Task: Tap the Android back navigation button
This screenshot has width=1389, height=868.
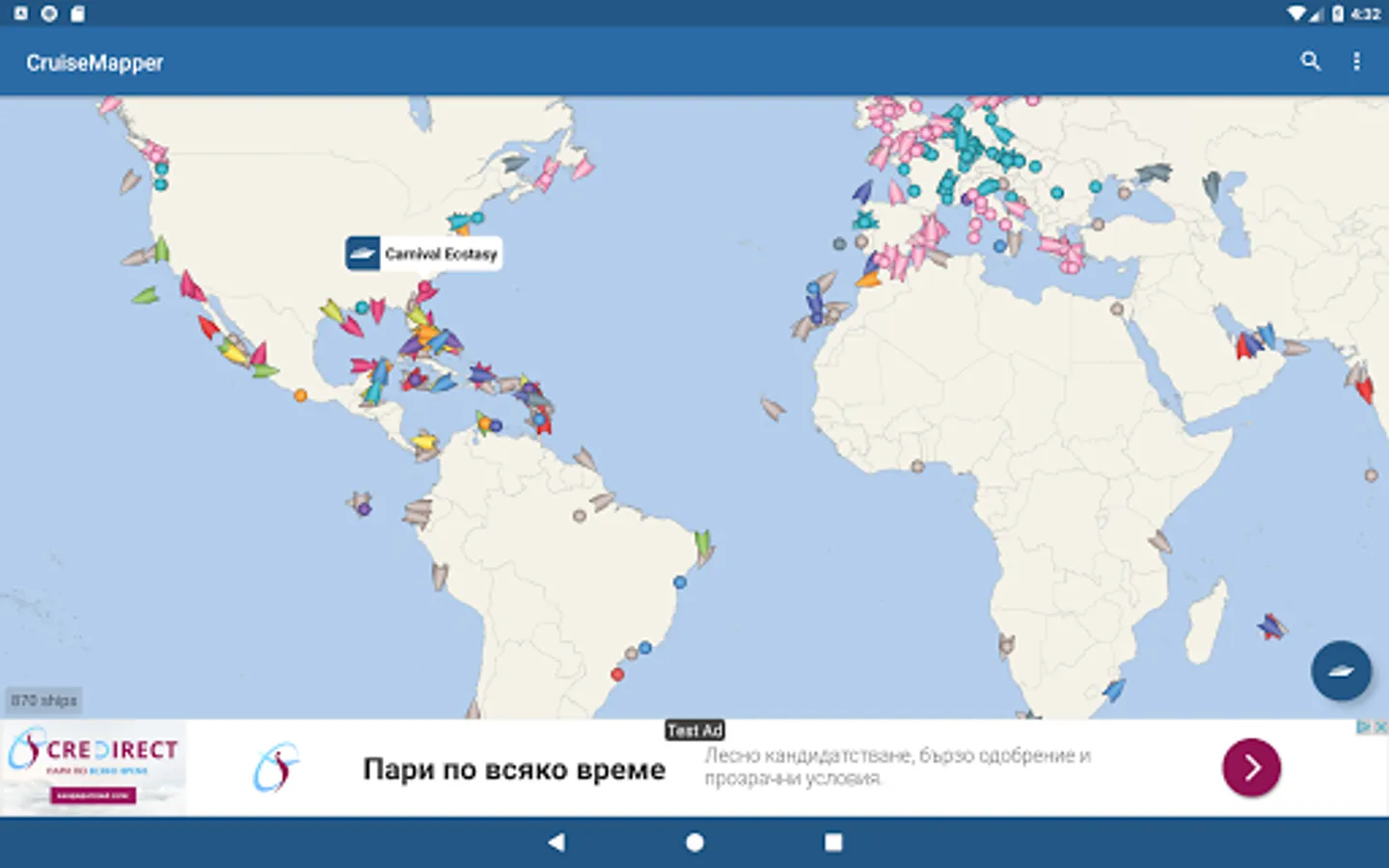Action: [557, 842]
